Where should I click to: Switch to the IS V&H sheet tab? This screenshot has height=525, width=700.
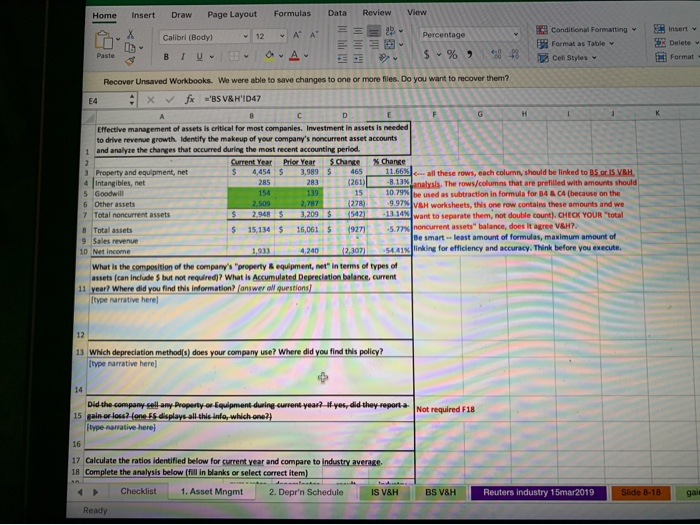(x=384, y=492)
